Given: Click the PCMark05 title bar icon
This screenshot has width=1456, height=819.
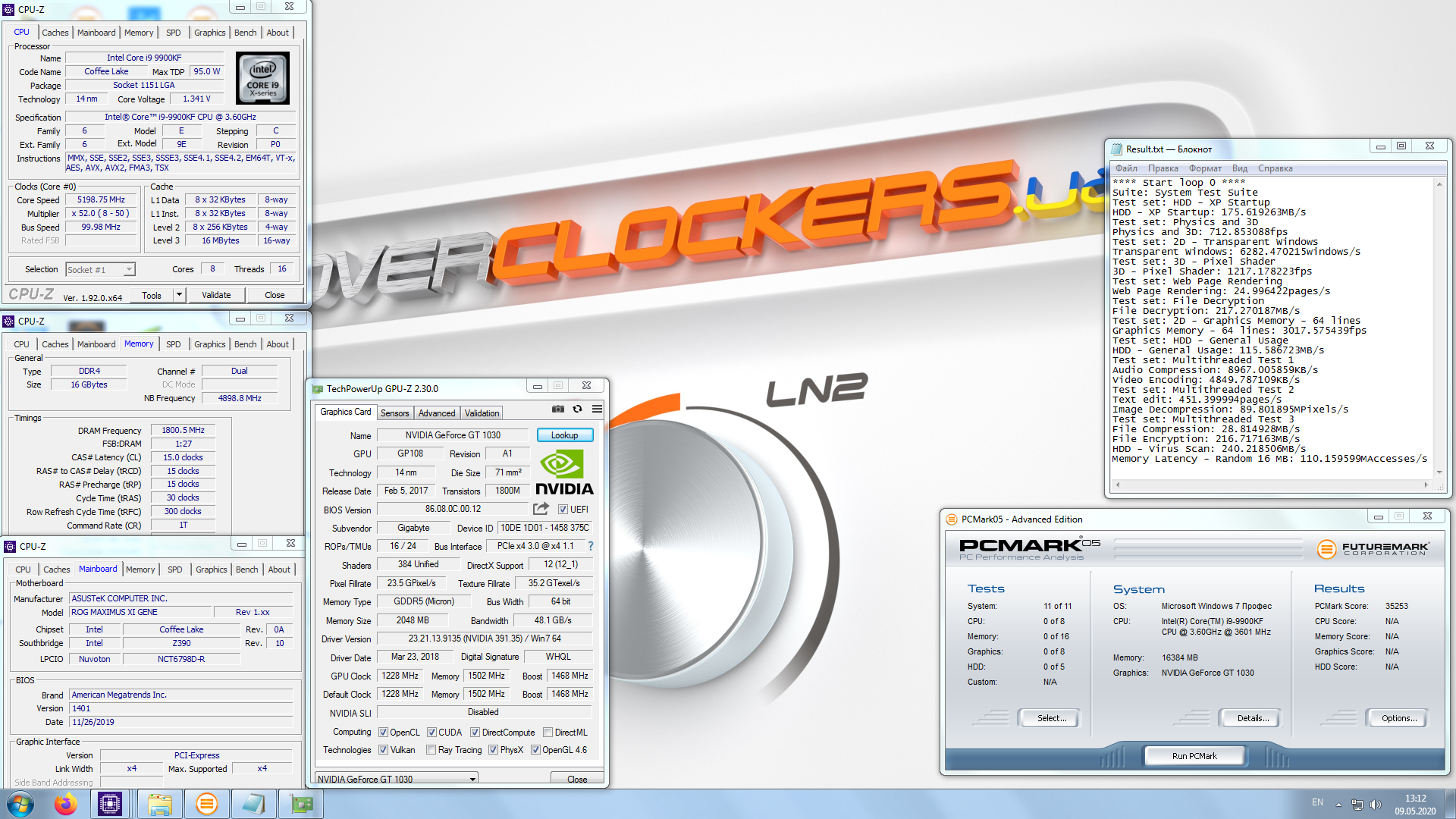Looking at the screenshot, I should [951, 519].
